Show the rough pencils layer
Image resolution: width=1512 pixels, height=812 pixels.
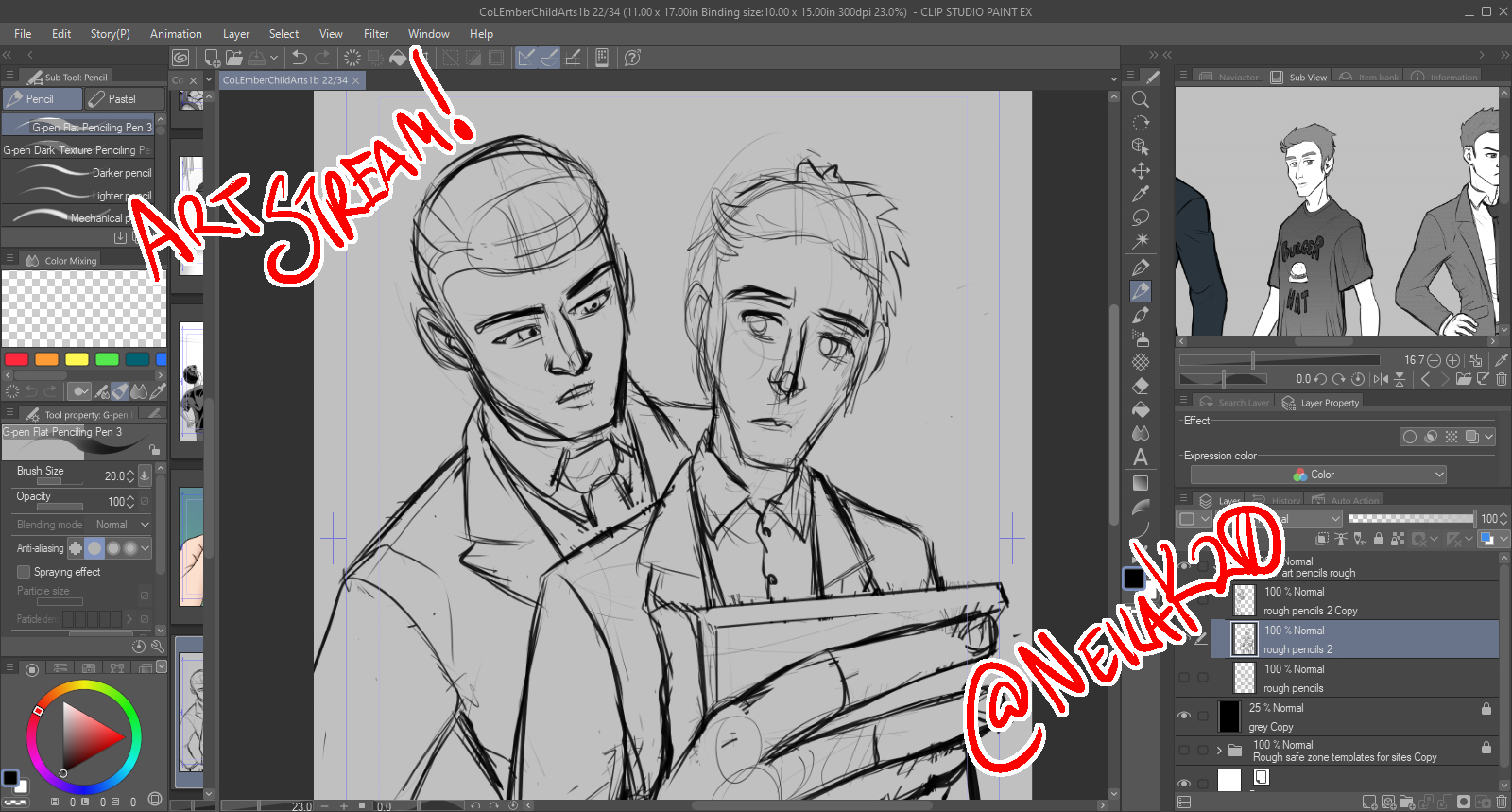tap(1184, 678)
